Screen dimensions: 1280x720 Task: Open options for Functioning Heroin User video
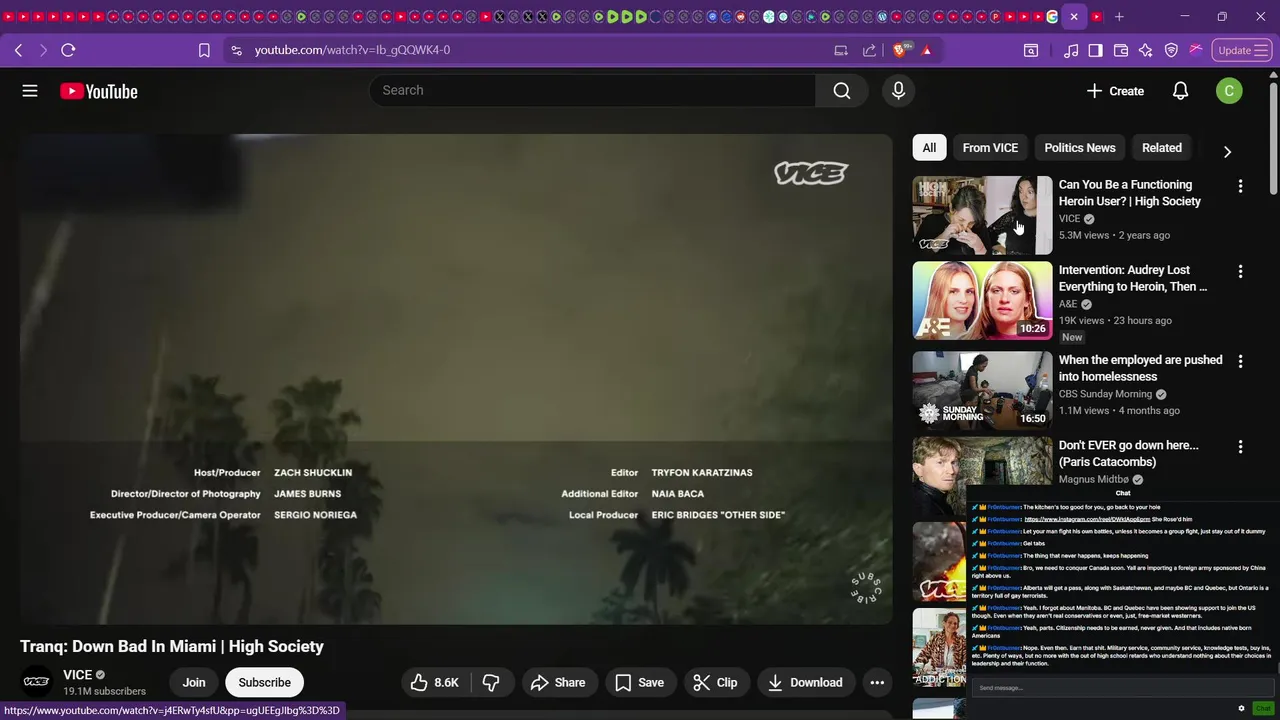(1240, 186)
